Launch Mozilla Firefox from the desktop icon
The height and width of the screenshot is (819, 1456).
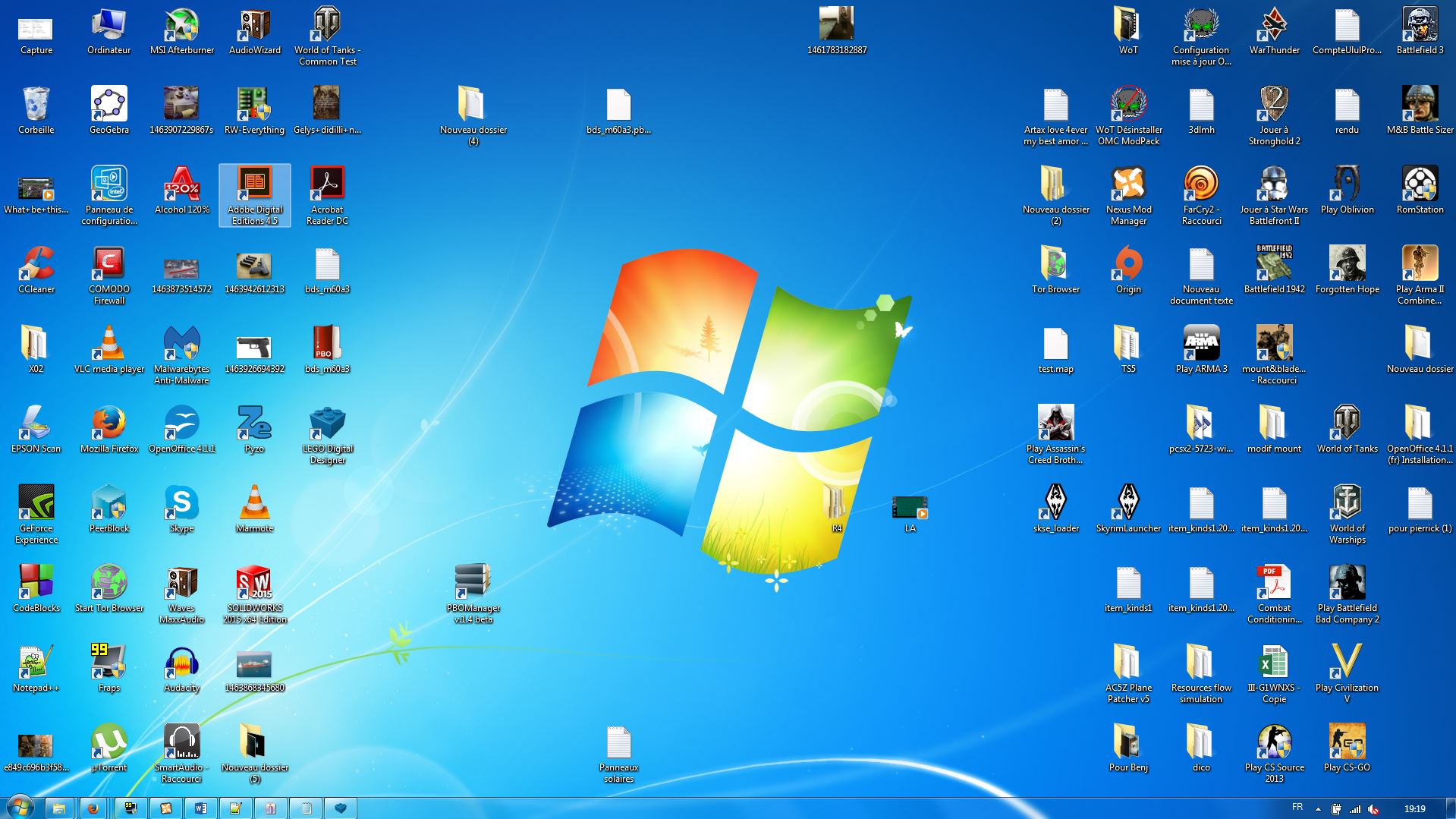(109, 430)
